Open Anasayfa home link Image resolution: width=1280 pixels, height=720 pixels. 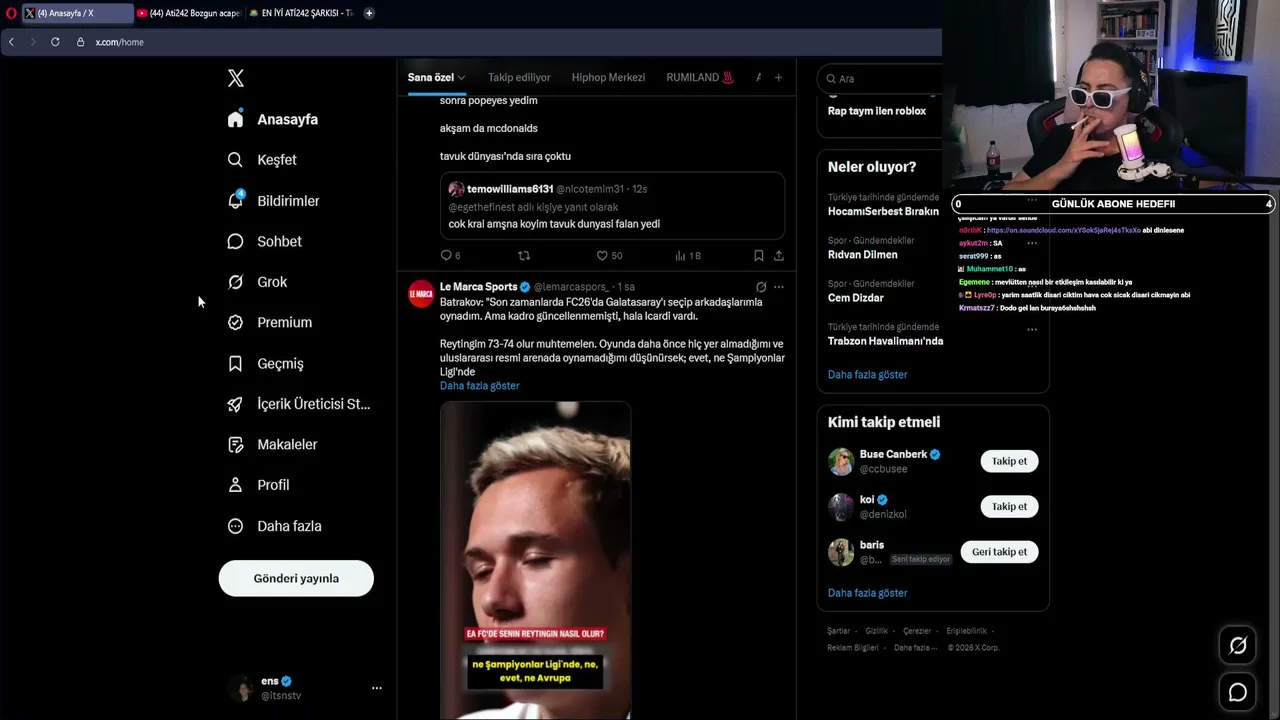click(287, 119)
